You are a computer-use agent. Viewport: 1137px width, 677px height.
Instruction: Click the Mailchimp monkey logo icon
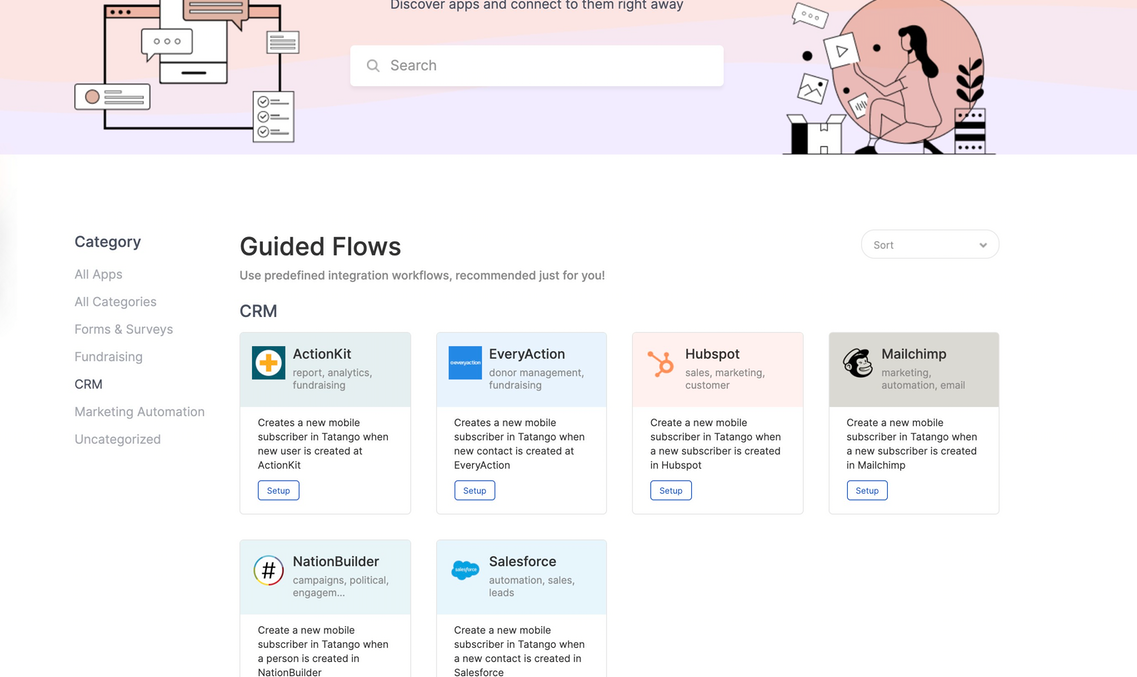coord(858,362)
